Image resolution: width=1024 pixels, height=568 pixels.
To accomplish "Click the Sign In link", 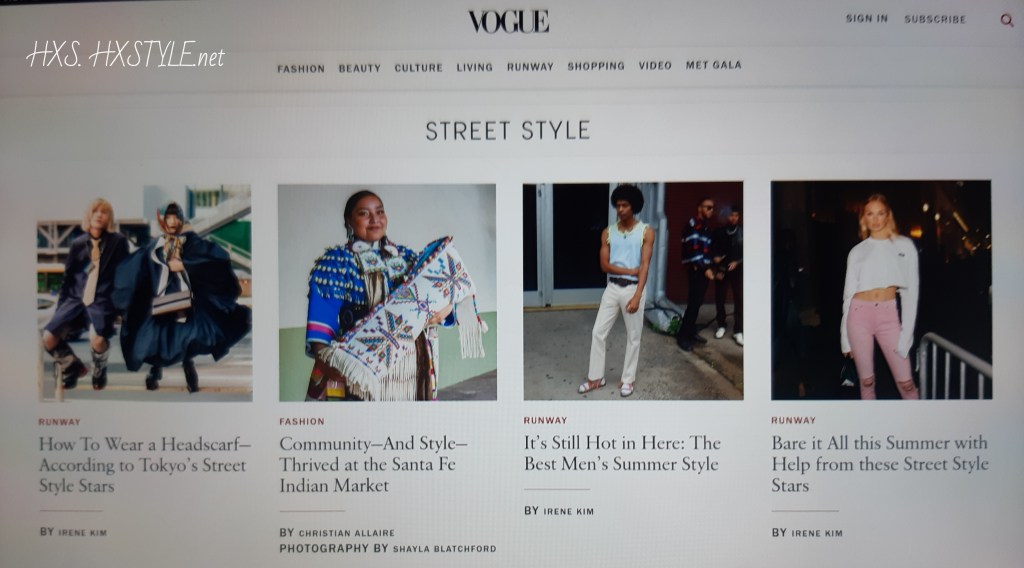I will (867, 18).
